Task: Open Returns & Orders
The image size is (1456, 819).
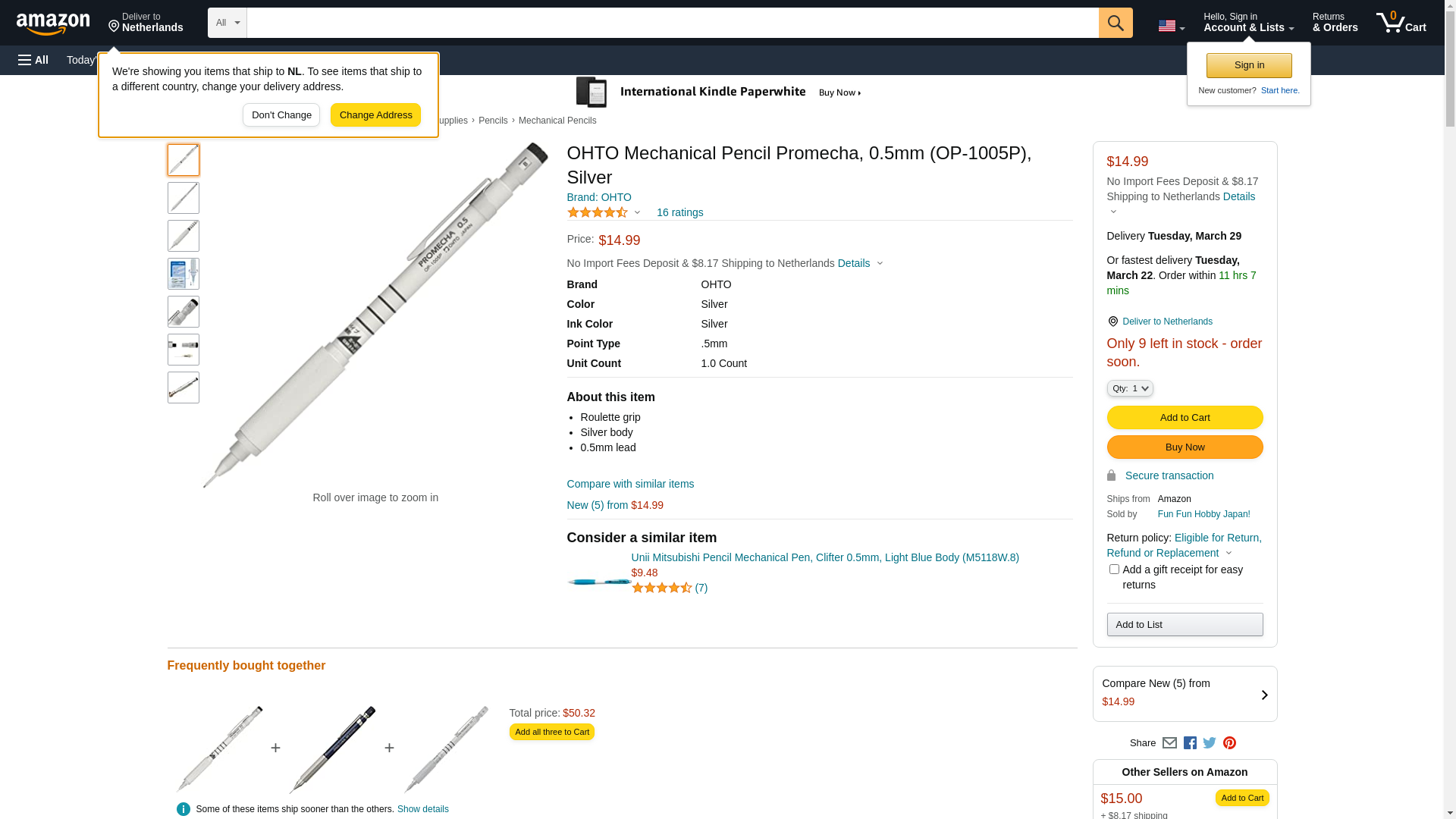Action: [1335, 23]
